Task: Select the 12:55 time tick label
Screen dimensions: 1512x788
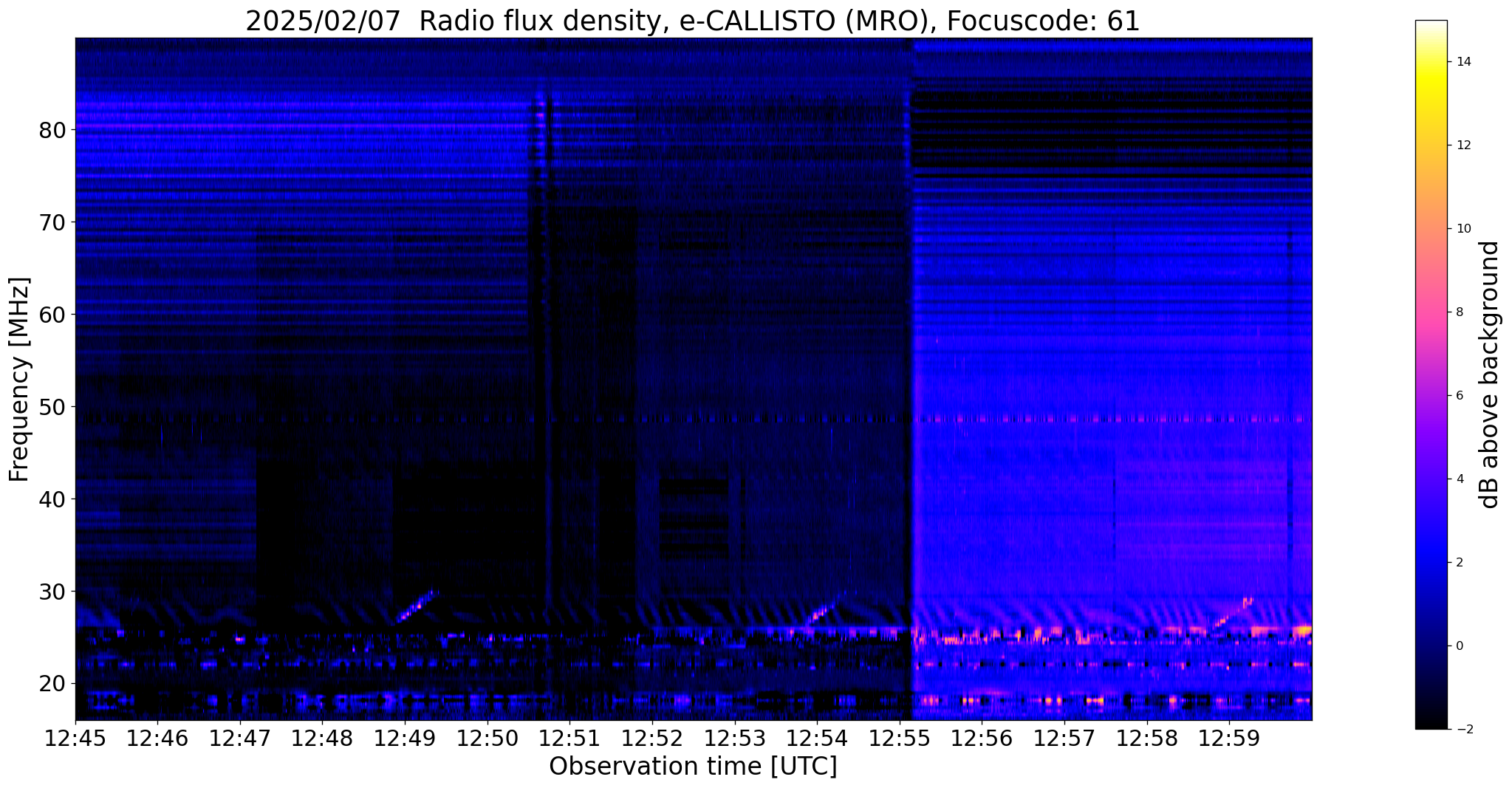Action: (900, 739)
